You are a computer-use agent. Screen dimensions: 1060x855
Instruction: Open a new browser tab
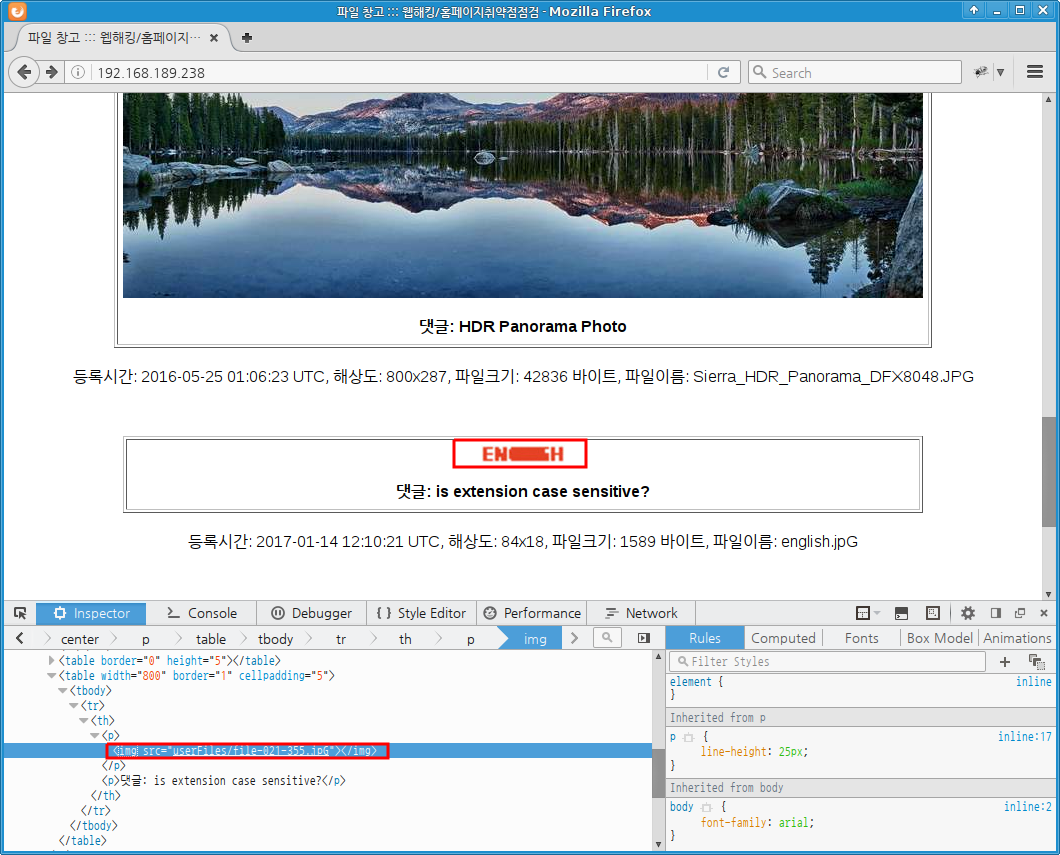pyautogui.click(x=247, y=38)
